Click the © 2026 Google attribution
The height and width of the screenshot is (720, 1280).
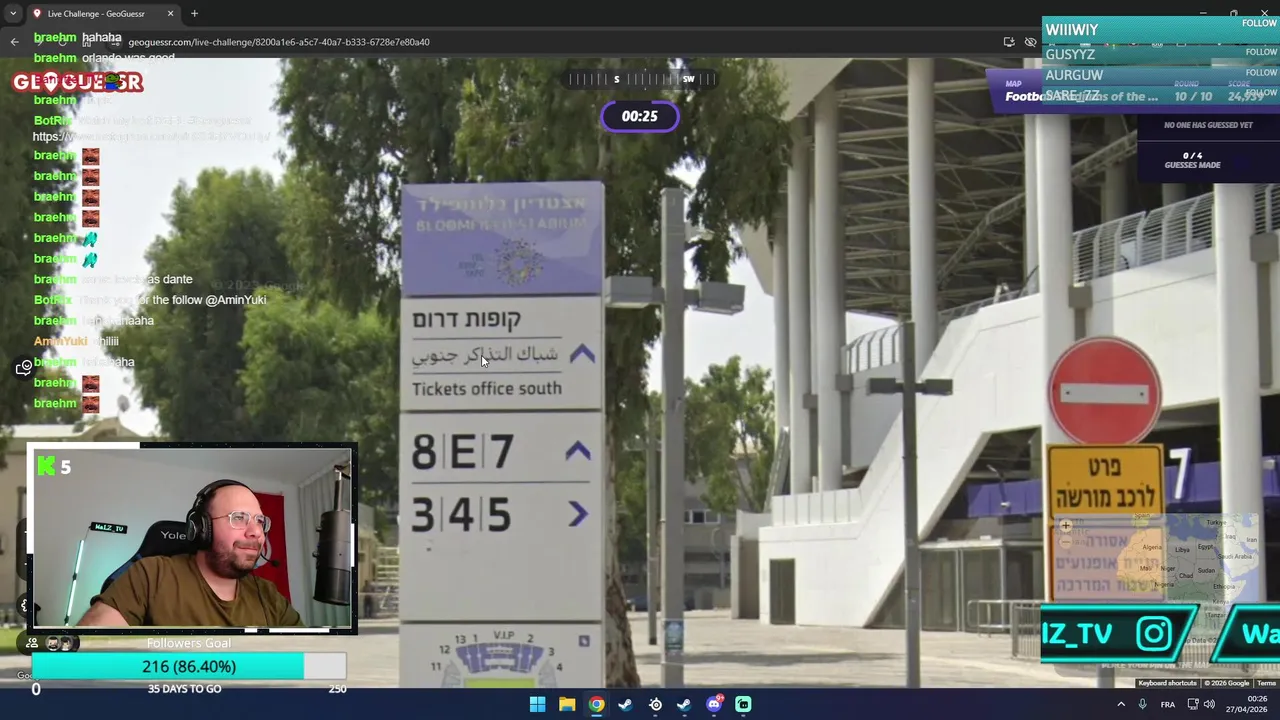1226,683
